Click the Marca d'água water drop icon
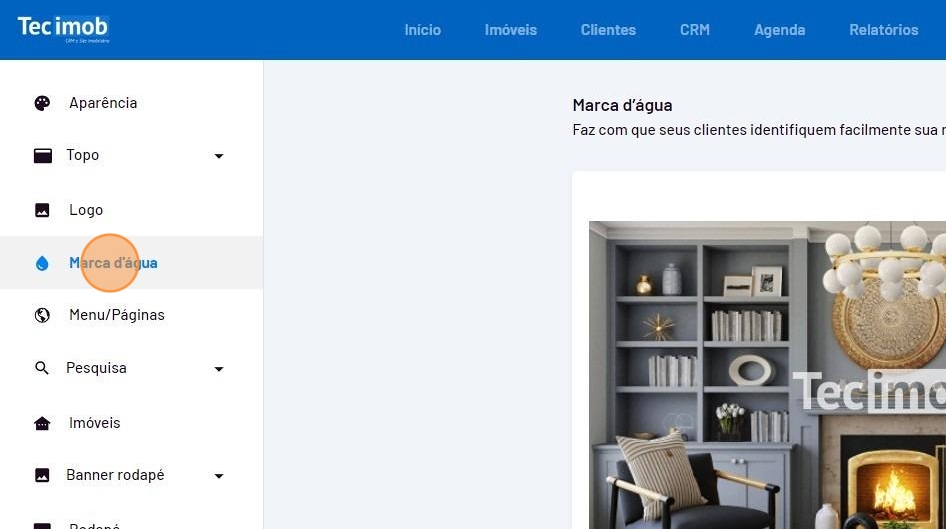 [42, 263]
